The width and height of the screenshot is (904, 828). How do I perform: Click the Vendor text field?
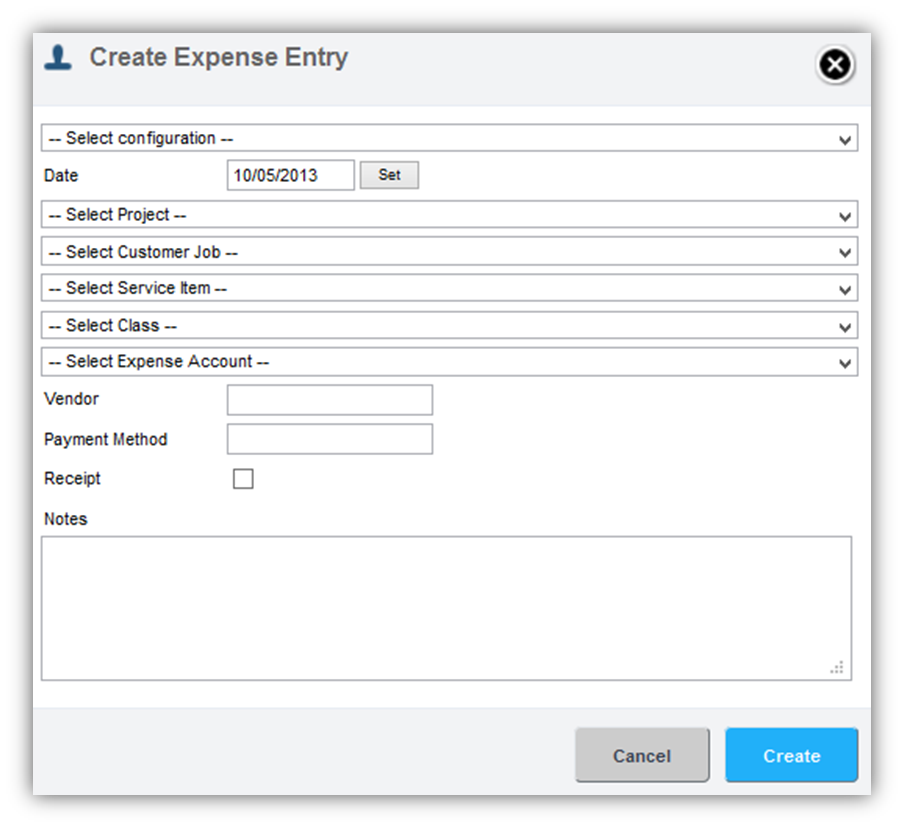330,400
